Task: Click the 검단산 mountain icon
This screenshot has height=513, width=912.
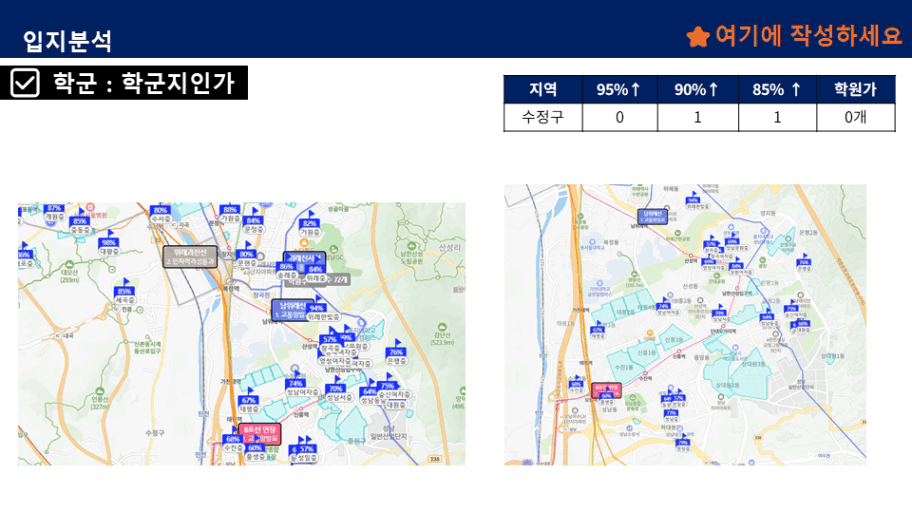Action: pos(442,327)
